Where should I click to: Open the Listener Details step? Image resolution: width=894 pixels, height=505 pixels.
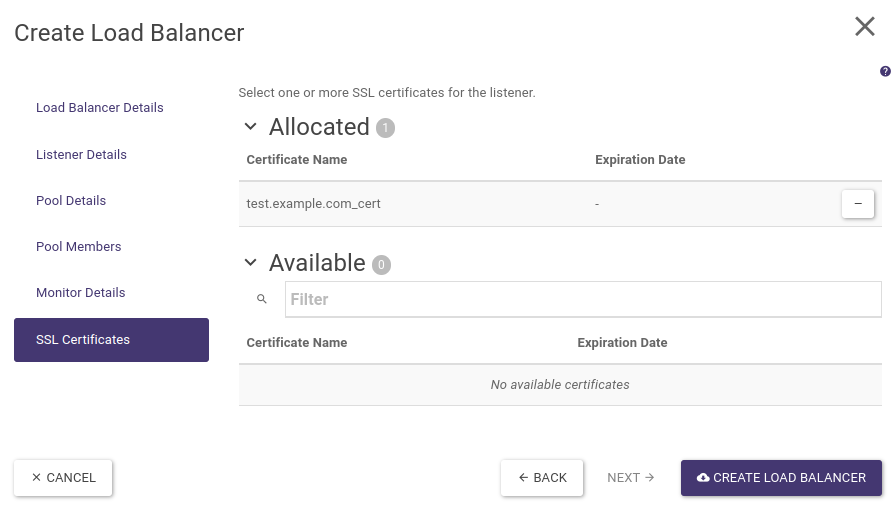click(81, 155)
